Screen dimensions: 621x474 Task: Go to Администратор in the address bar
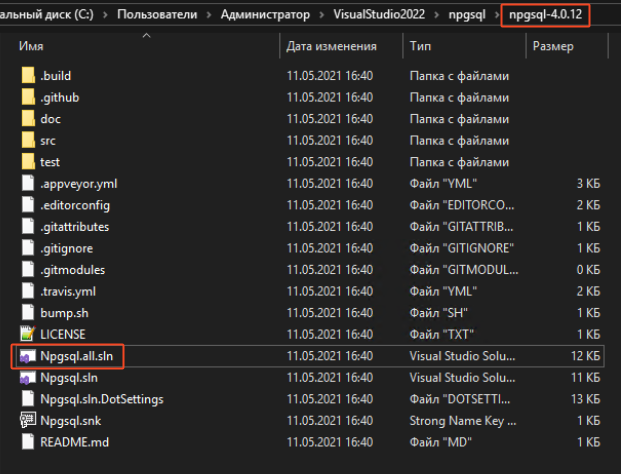point(265,15)
